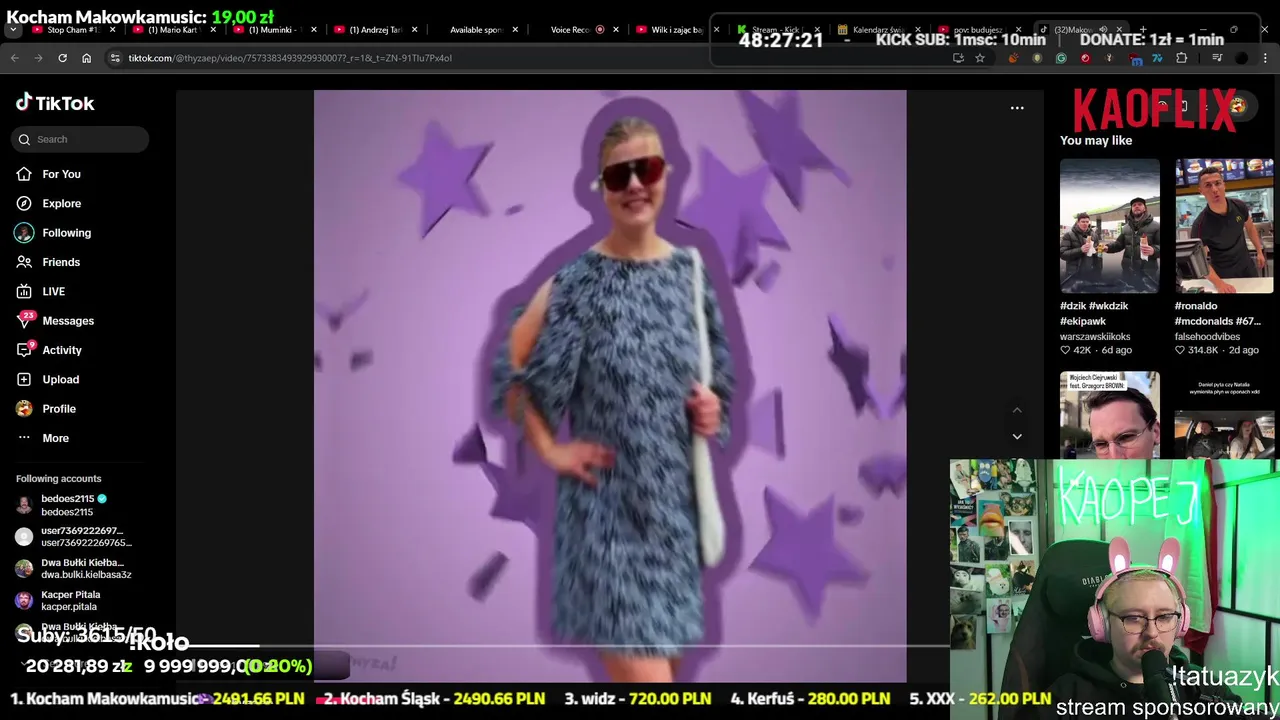Mute the TikTok tab speaker icon
Viewport: 1280px width, 720px height.
coord(1103,30)
